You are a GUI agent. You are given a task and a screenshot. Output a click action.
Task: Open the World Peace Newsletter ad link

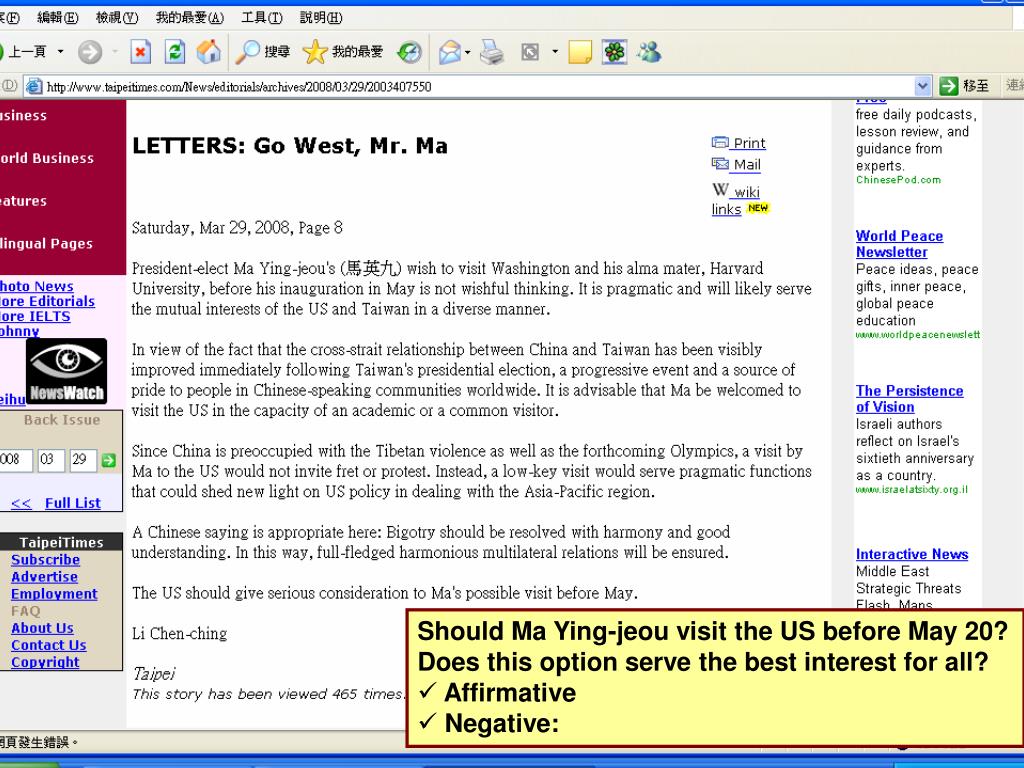(x=899, y=244)
